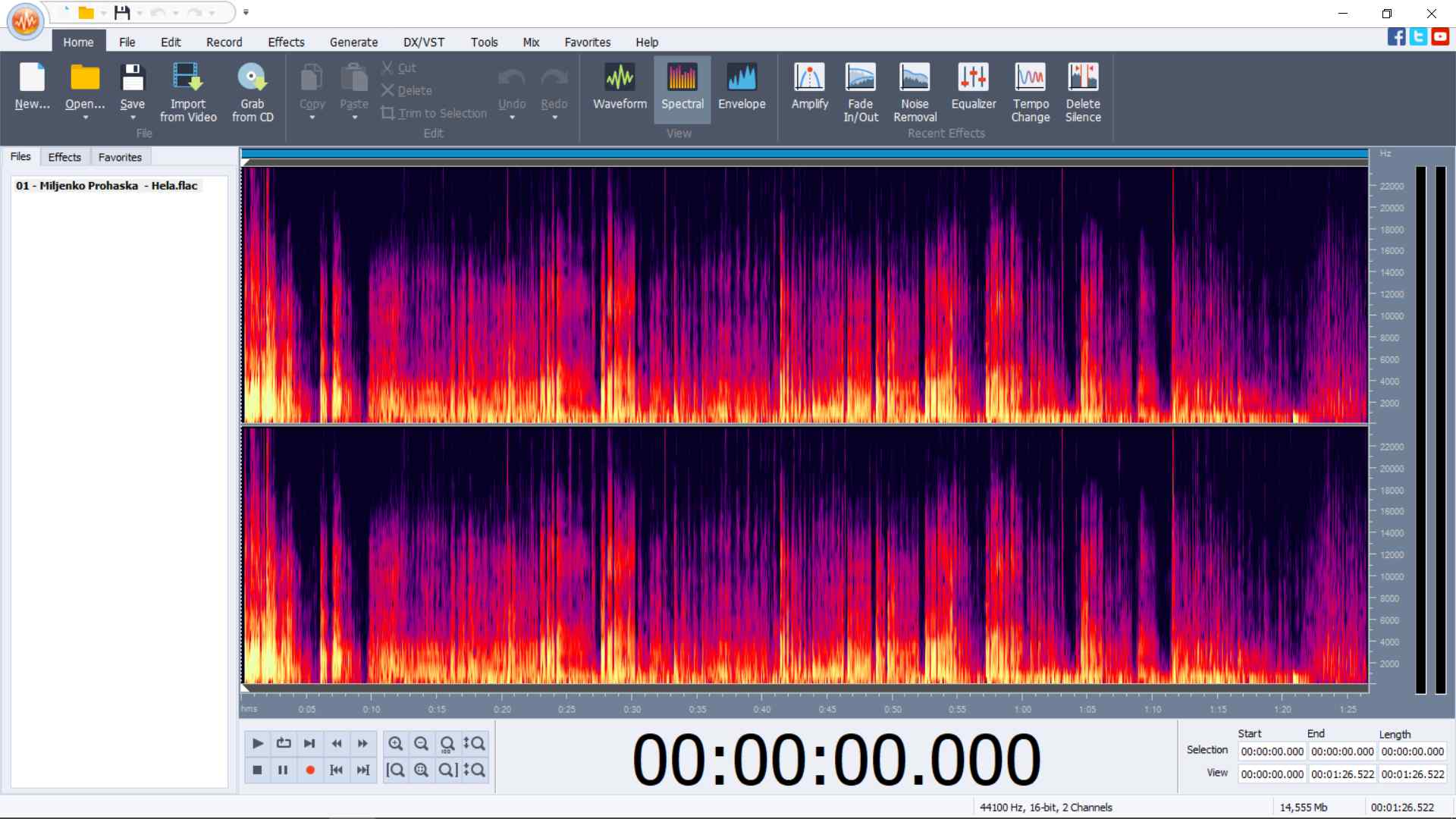Click the Noise Removal effect icon

point(915,78)
